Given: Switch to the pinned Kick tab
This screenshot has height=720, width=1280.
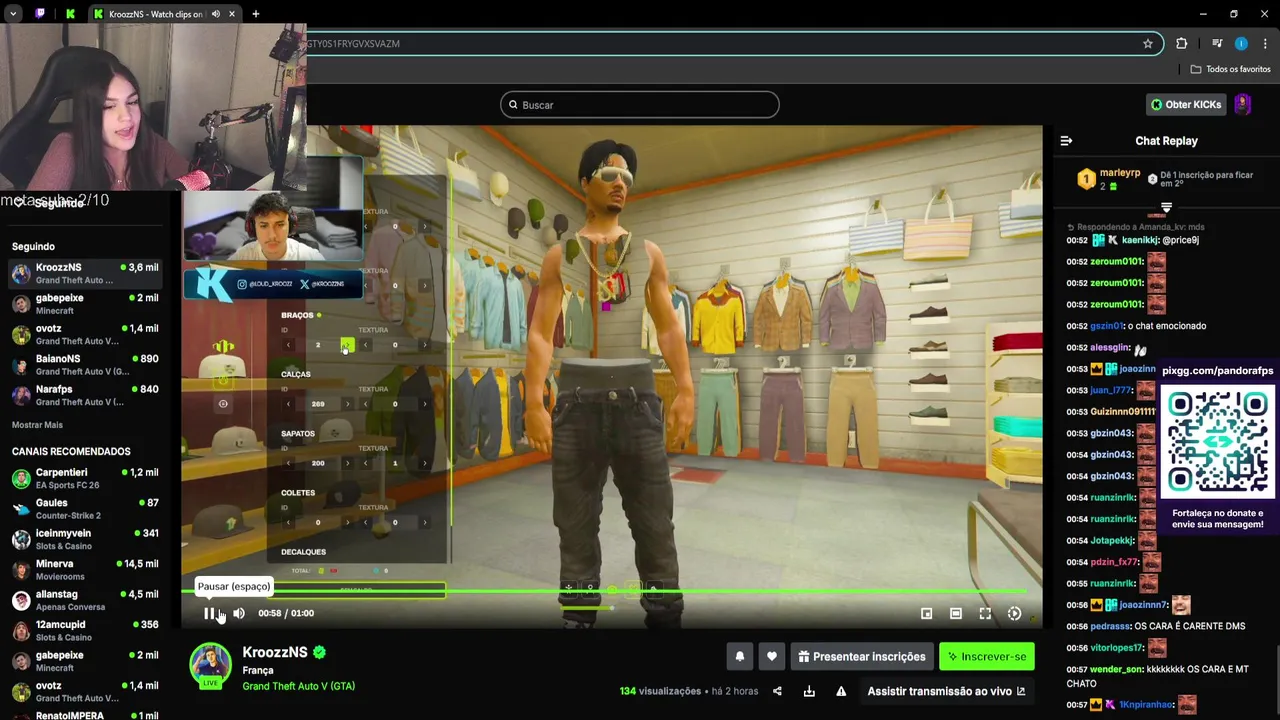Looking at the screenshot, I should [x=70, y=14].
